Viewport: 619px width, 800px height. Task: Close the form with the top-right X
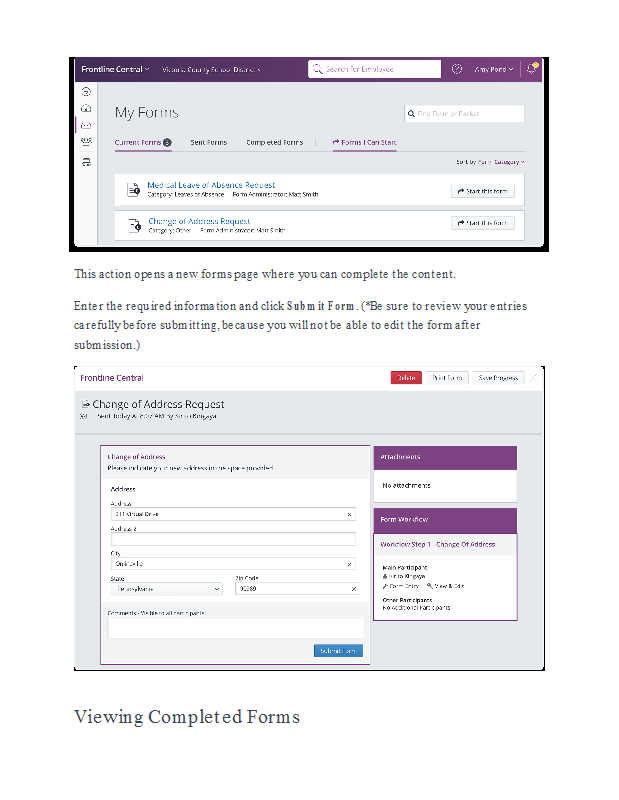point(533,378)
